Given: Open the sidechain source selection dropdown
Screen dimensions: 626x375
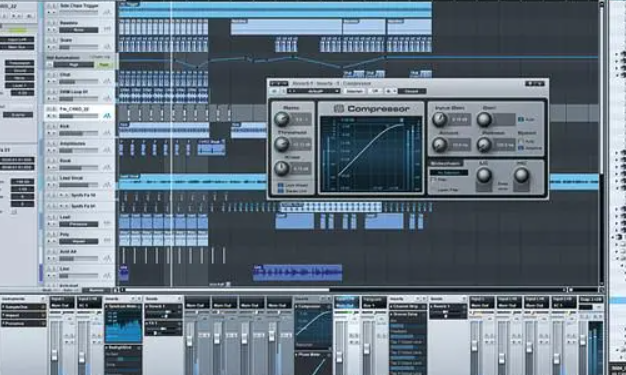Looking at the screenshot, I should point(449,173).
